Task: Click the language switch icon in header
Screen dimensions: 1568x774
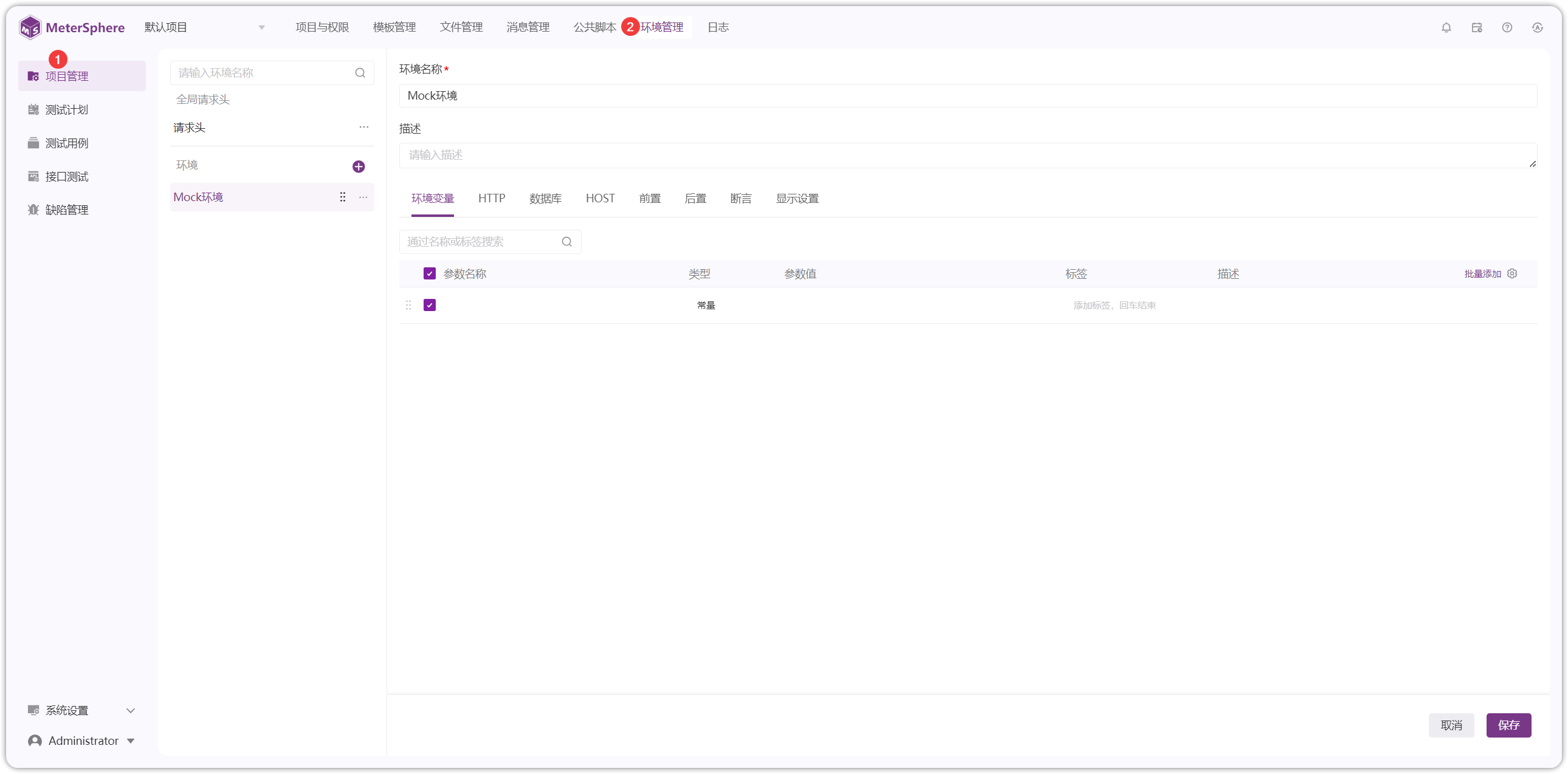Action: coord(1538,27)
